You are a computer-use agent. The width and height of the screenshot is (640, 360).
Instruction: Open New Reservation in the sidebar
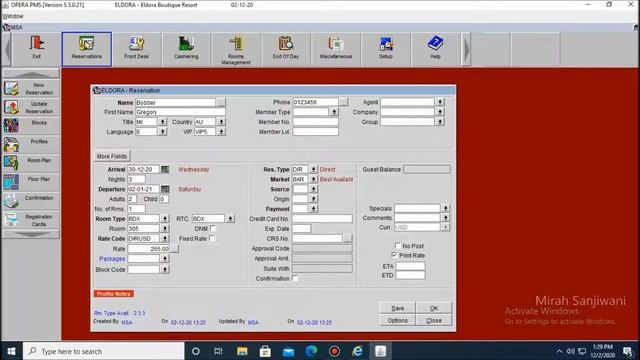coord(31,89)
